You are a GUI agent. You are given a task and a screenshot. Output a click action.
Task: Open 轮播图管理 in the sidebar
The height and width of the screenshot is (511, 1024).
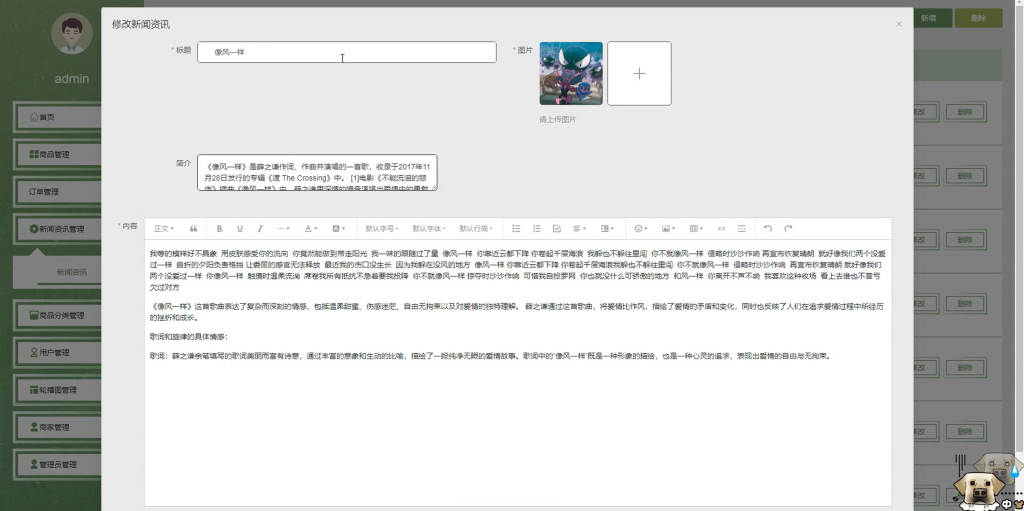coord(57,389)
